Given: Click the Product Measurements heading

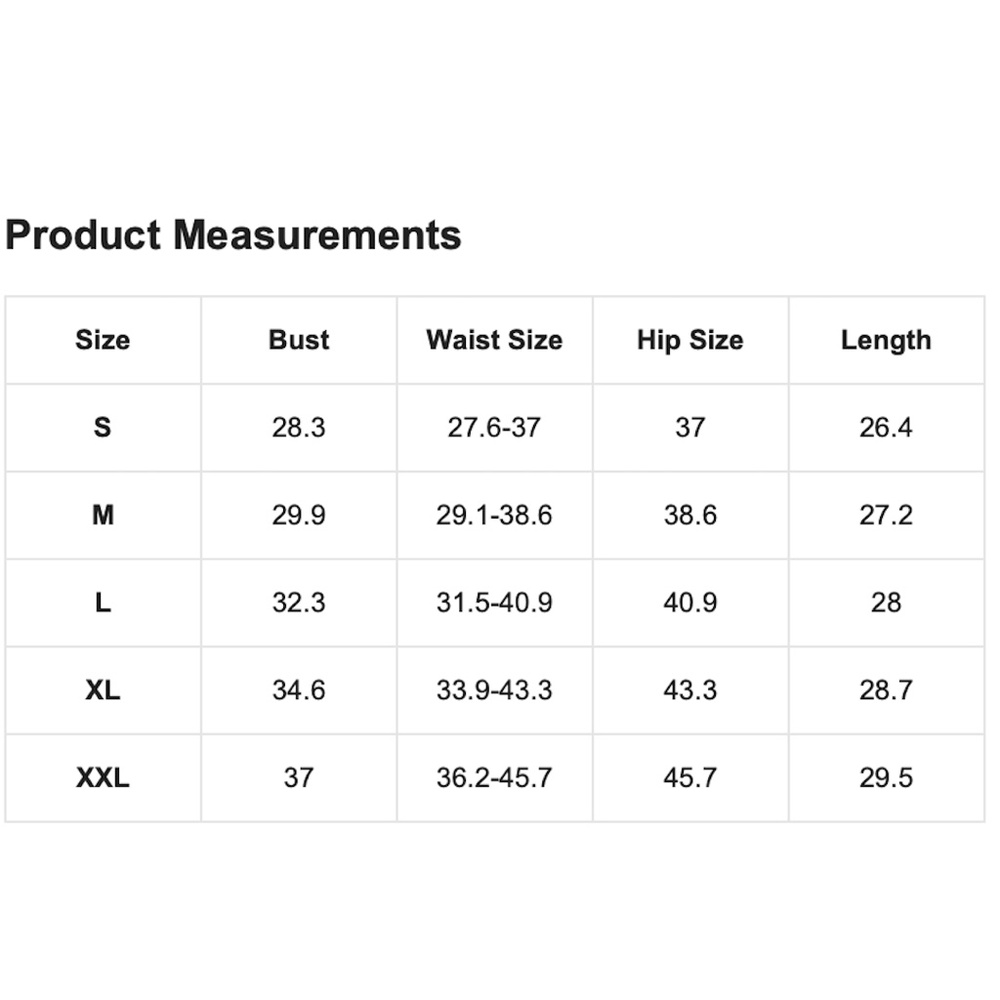Looking at the screenshot, I should [233, 236].
